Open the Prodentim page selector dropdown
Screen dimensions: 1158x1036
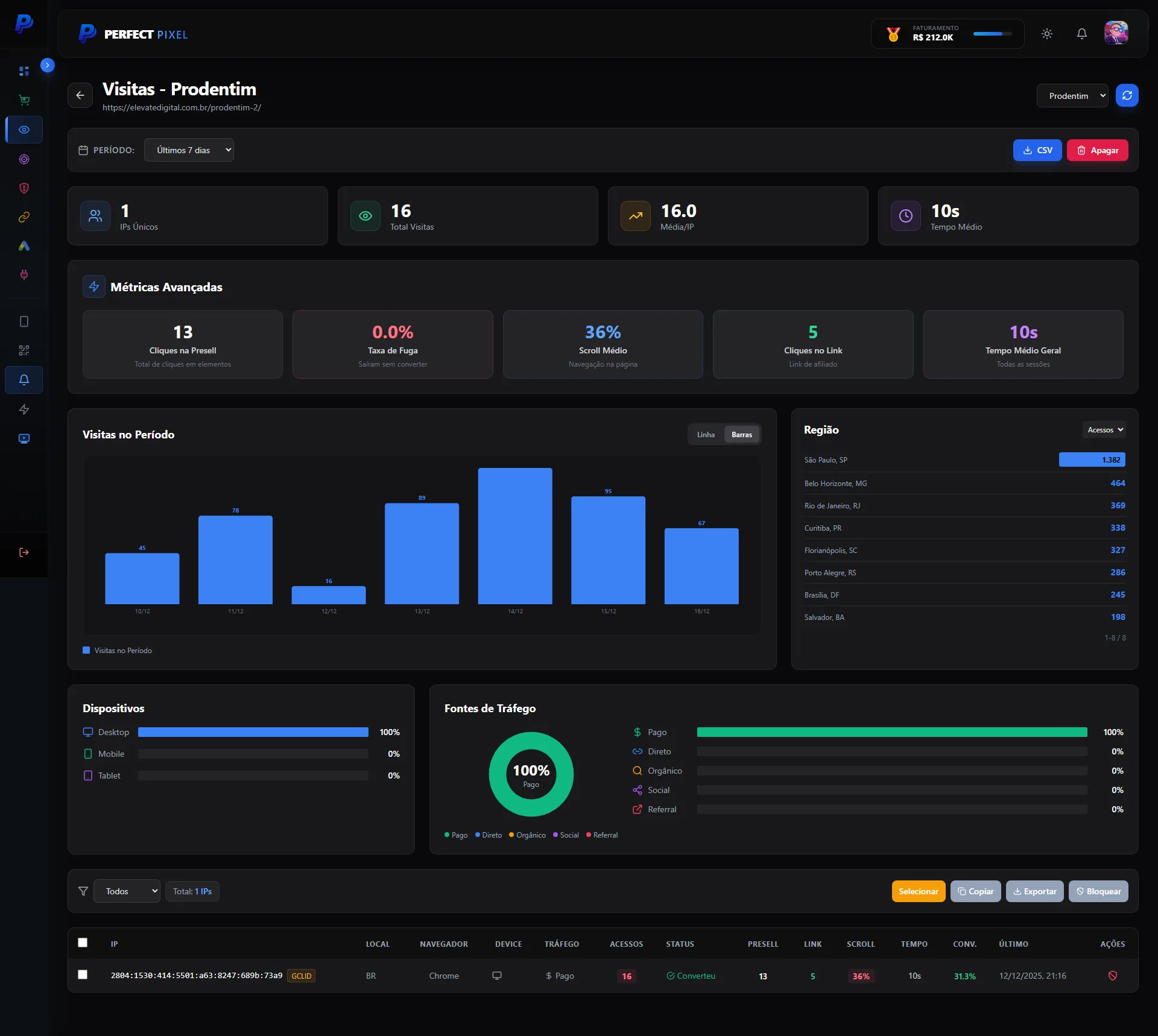tap(1072, 96)
